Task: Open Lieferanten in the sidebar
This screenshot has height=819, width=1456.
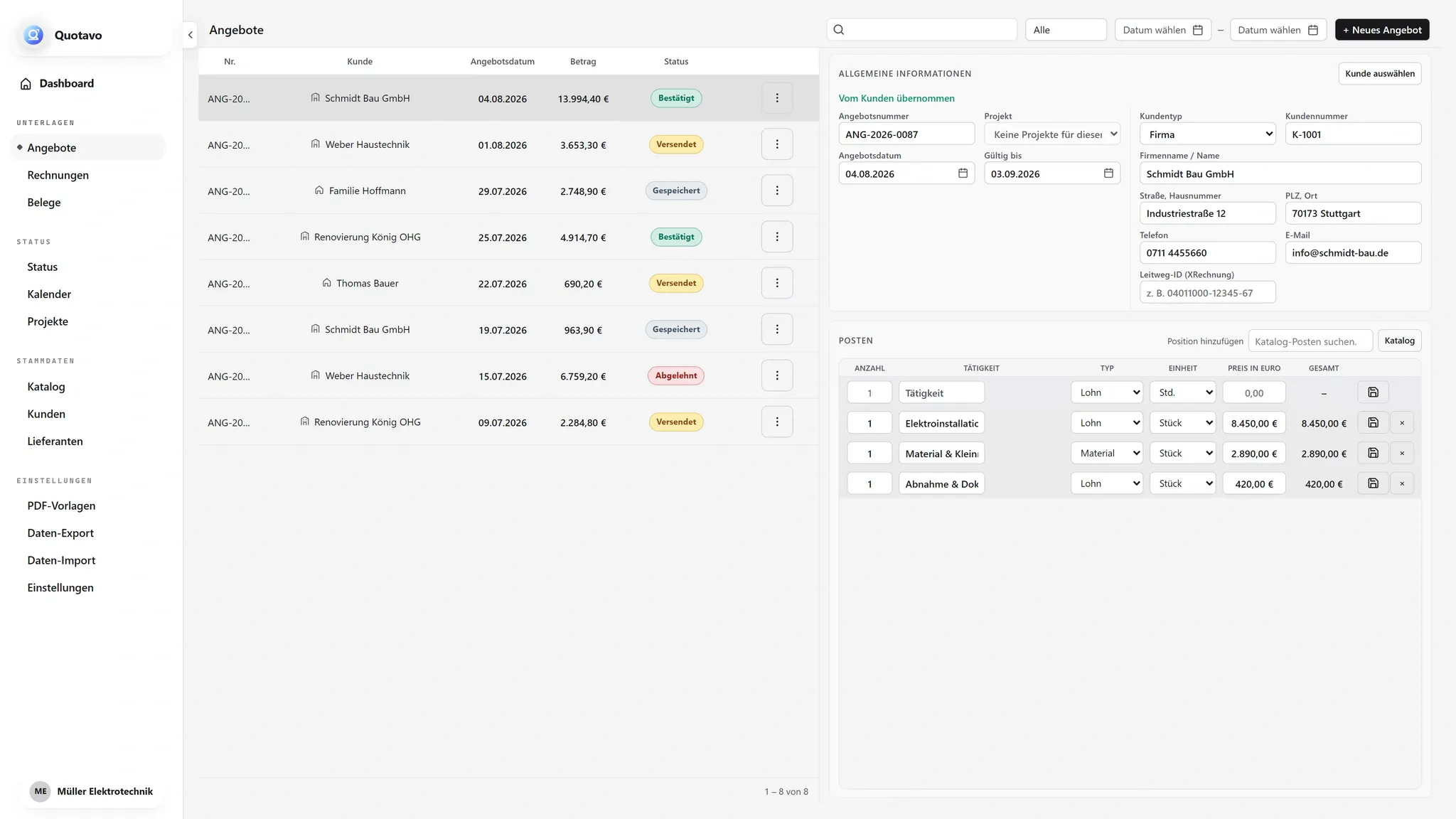Action: (x=55, y=441)
